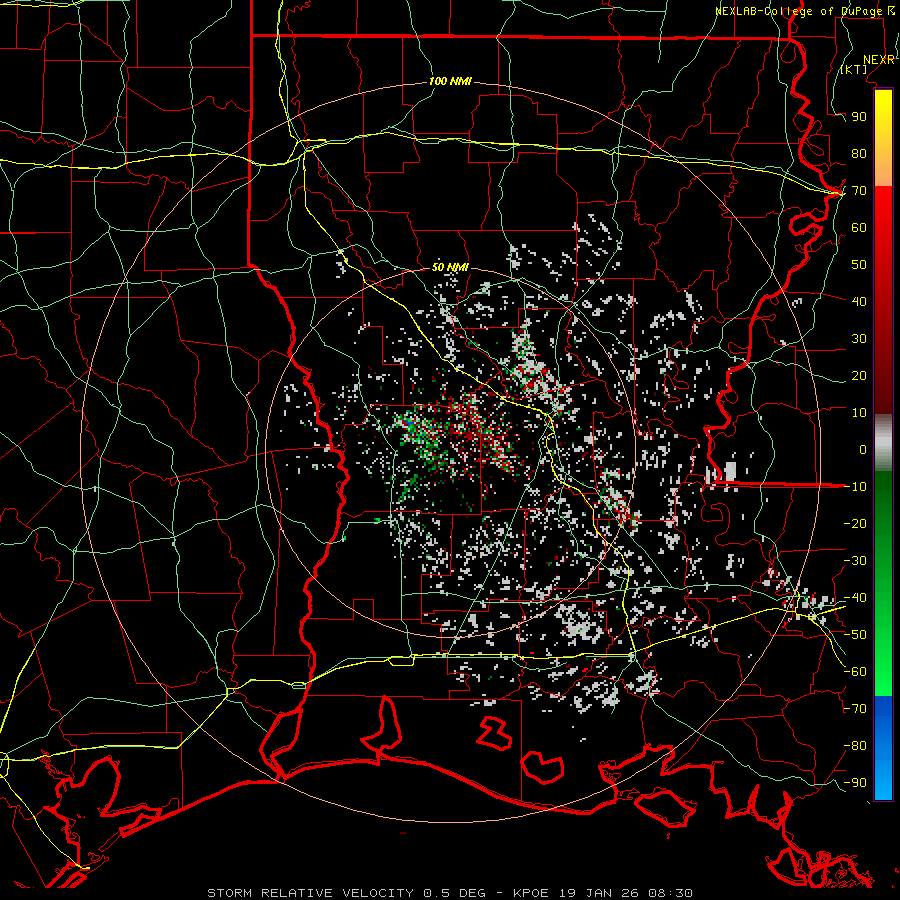Select the 50 knot scale label
Viewport: 900px width, 900px height.
859,265
